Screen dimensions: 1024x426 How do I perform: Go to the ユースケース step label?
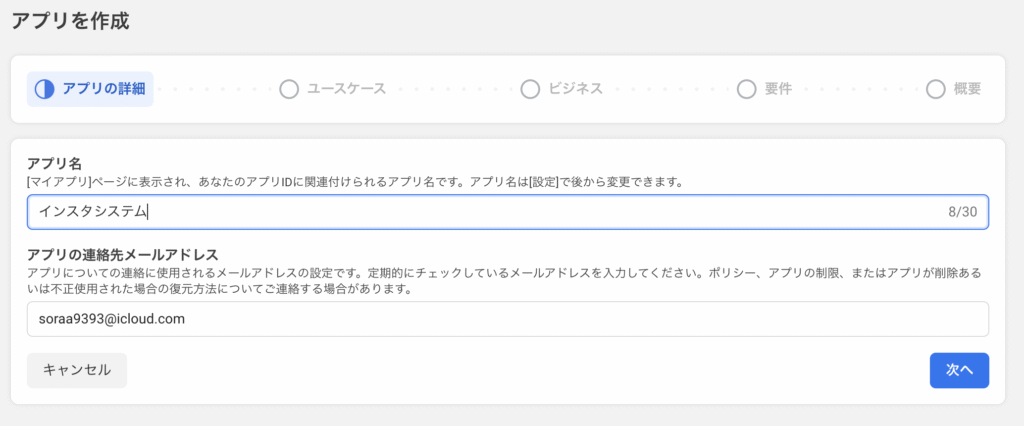click(x=347, y=89)
